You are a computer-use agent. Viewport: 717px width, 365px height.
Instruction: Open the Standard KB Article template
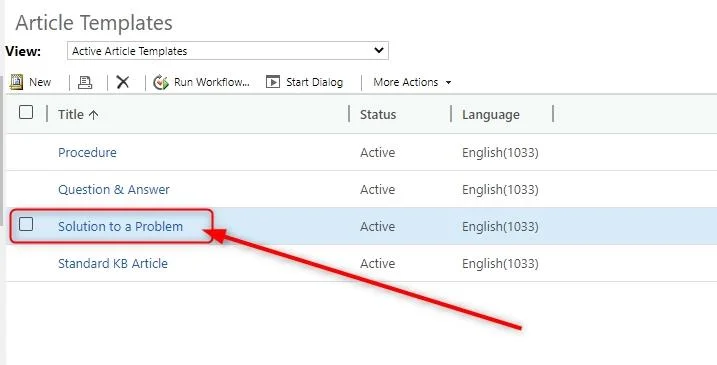point(113,263)
